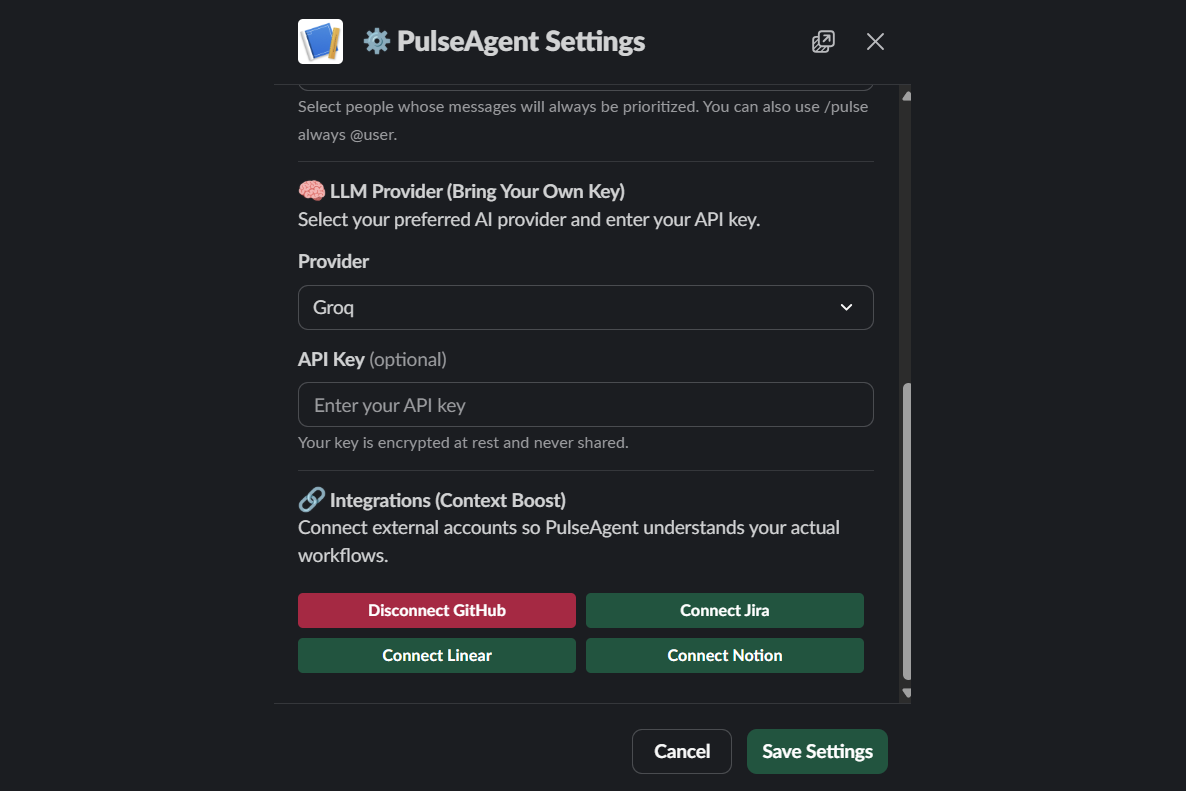This screenshot has width=1186, height=791.
Task: Disconnect the GitHub integration
Action: click(x=436, y=610)
